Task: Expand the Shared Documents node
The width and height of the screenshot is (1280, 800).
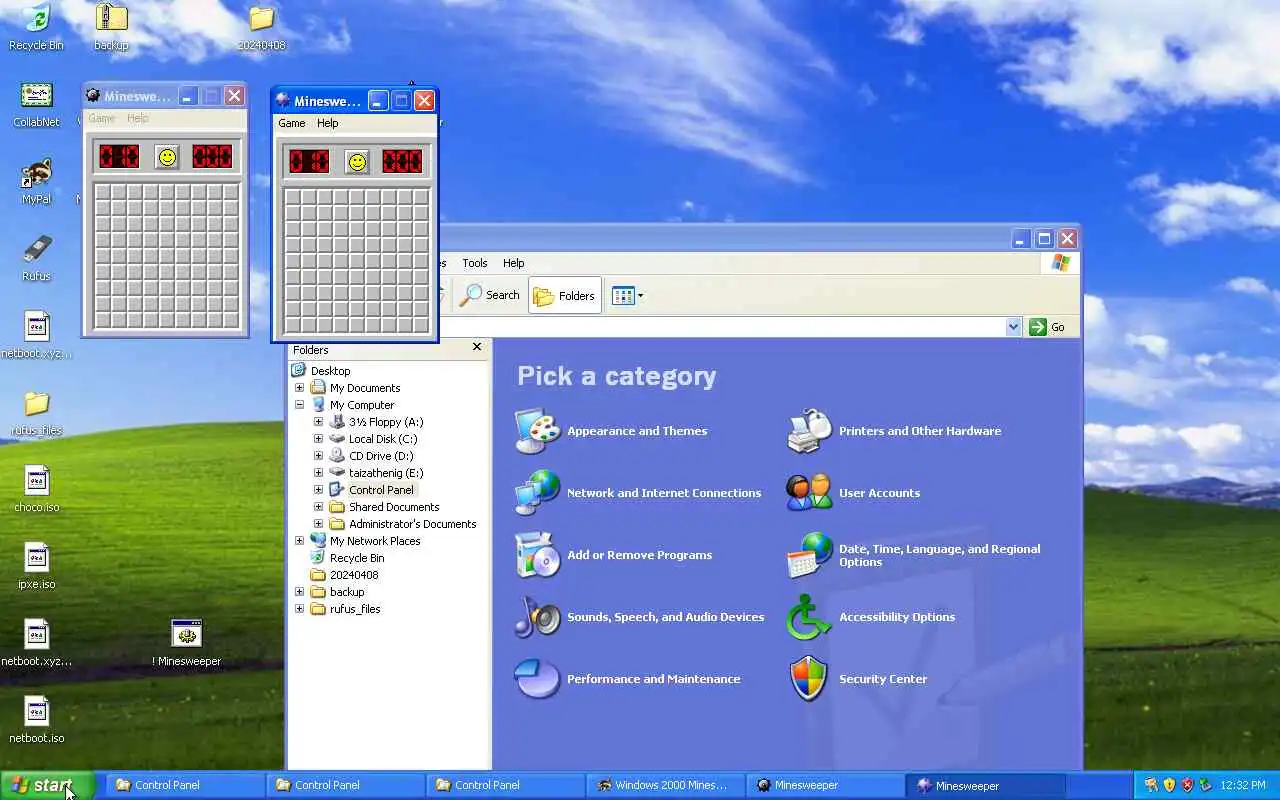Action: click(318, 507)
